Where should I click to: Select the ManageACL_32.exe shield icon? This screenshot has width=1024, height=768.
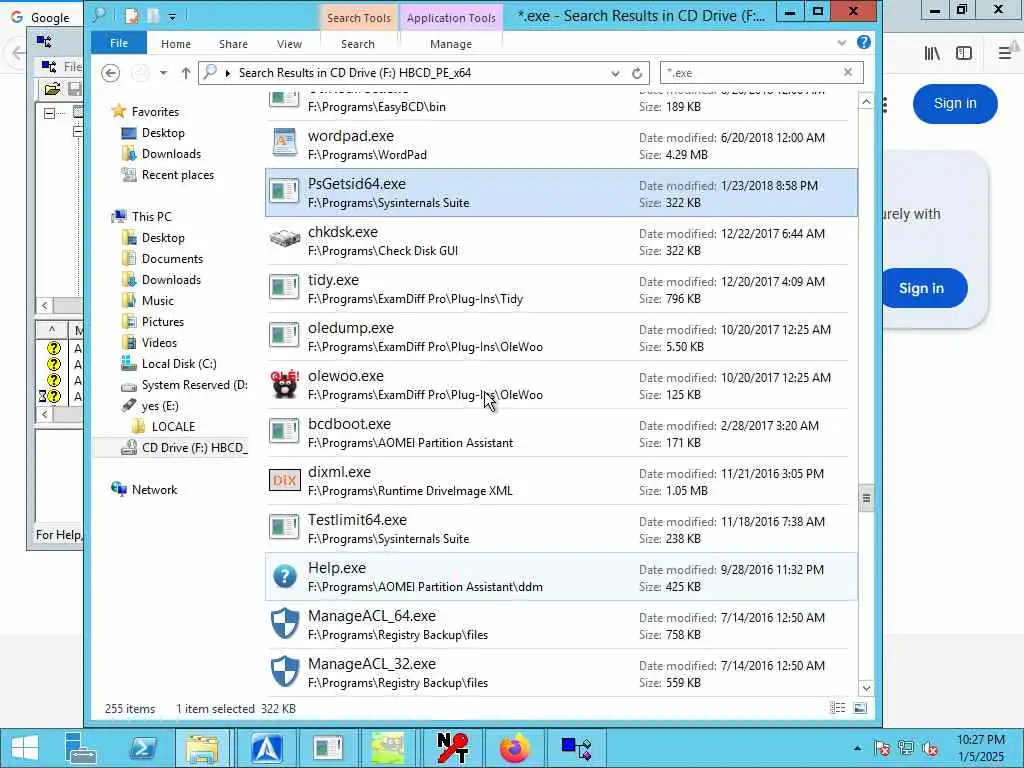[x=285, y=672]
